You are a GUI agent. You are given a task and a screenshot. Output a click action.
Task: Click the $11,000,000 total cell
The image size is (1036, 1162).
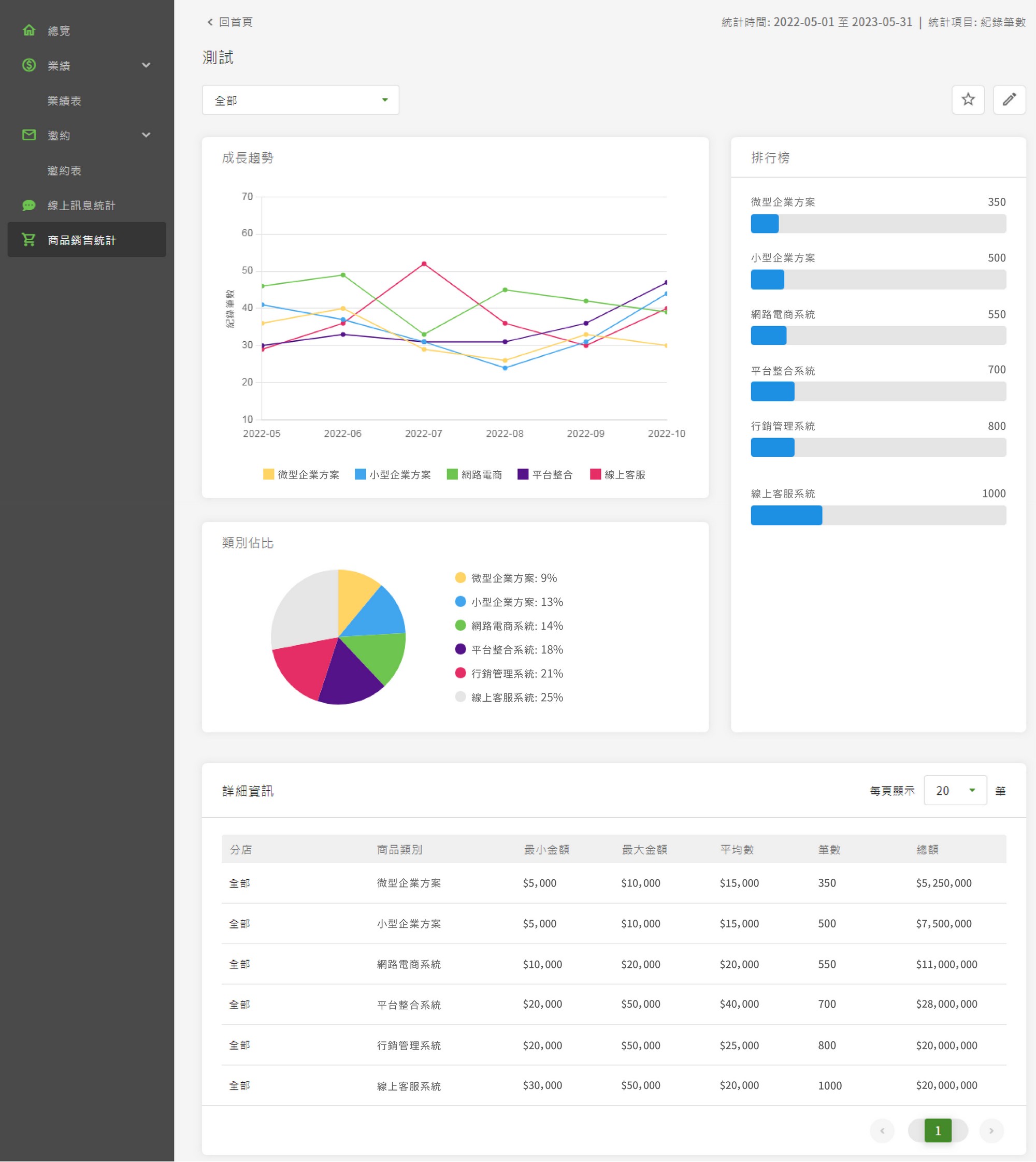pos(946,964)
